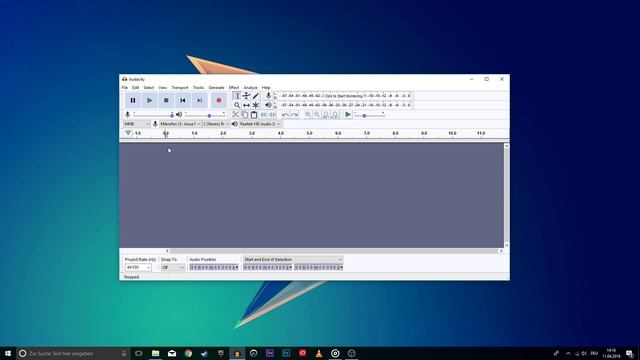The height and width of the screenshot is (360, 640).
Task: Click the Audio Position time field
Action: coord(214,267)
